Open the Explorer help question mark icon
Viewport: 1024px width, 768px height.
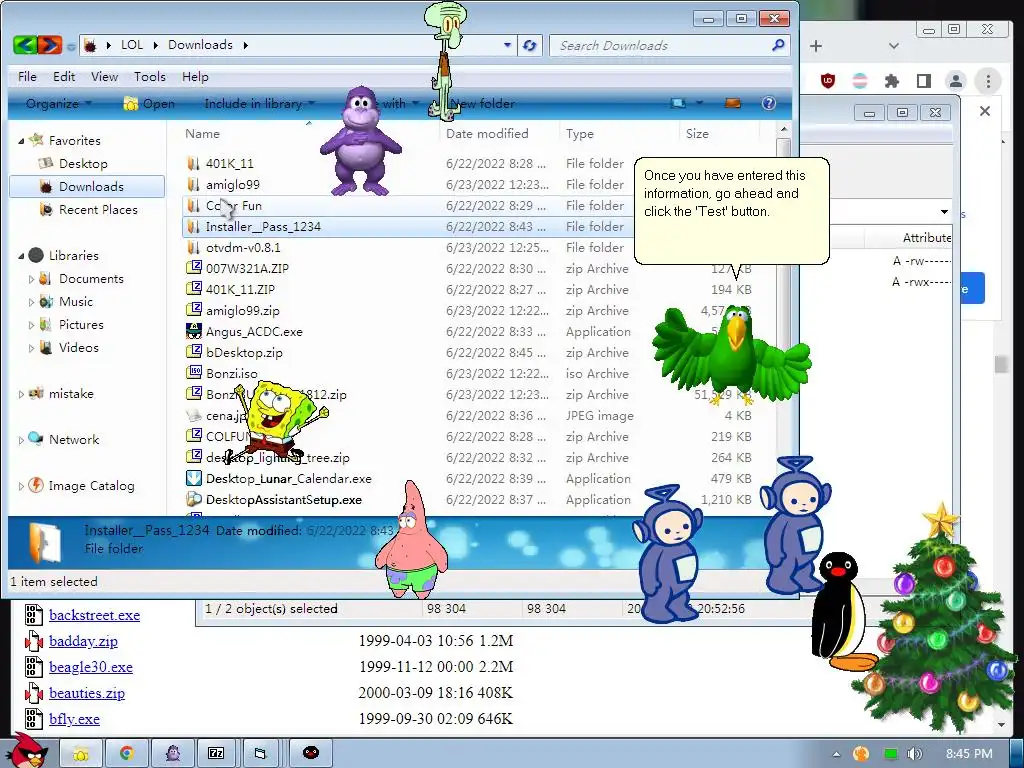point(769,103)
